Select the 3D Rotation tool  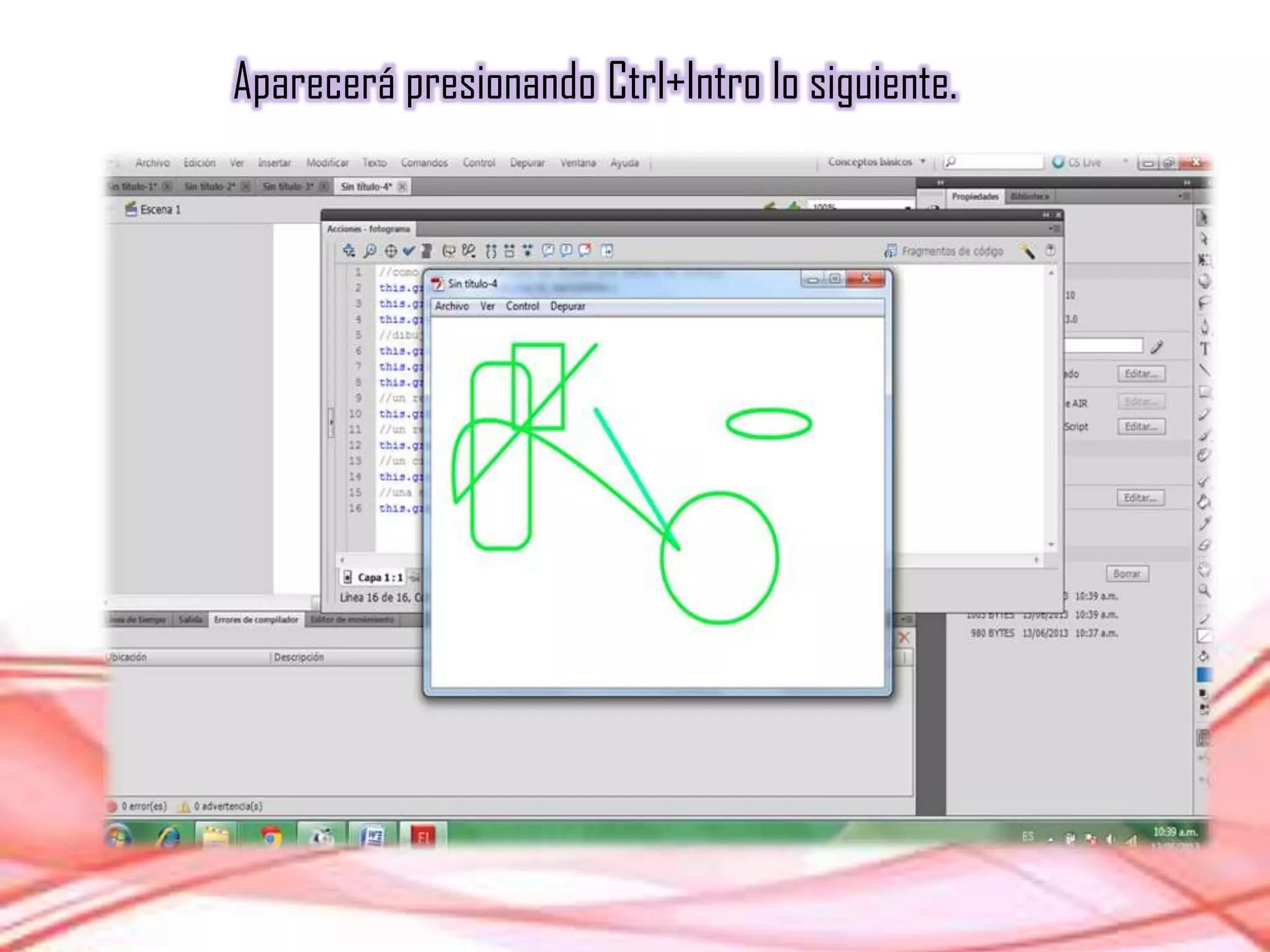click(1204, 281)
